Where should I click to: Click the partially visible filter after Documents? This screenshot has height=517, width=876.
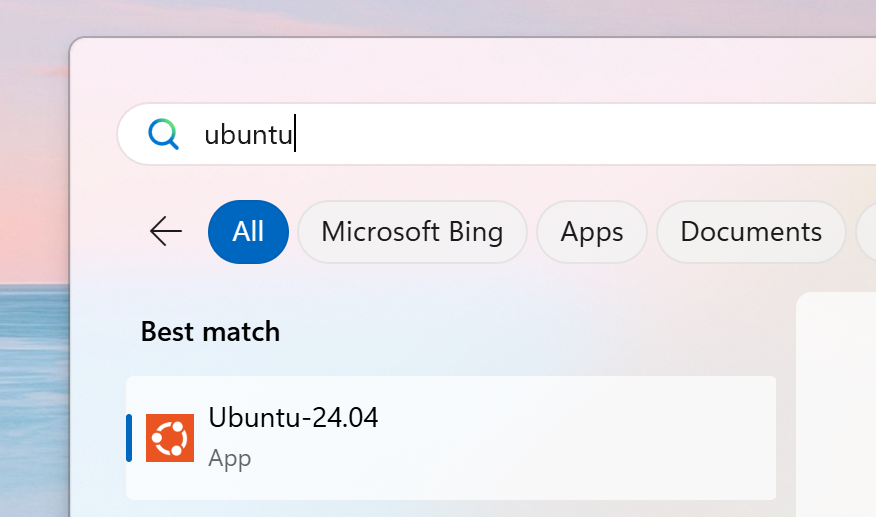pyautogui.click(x=866, y=232)
